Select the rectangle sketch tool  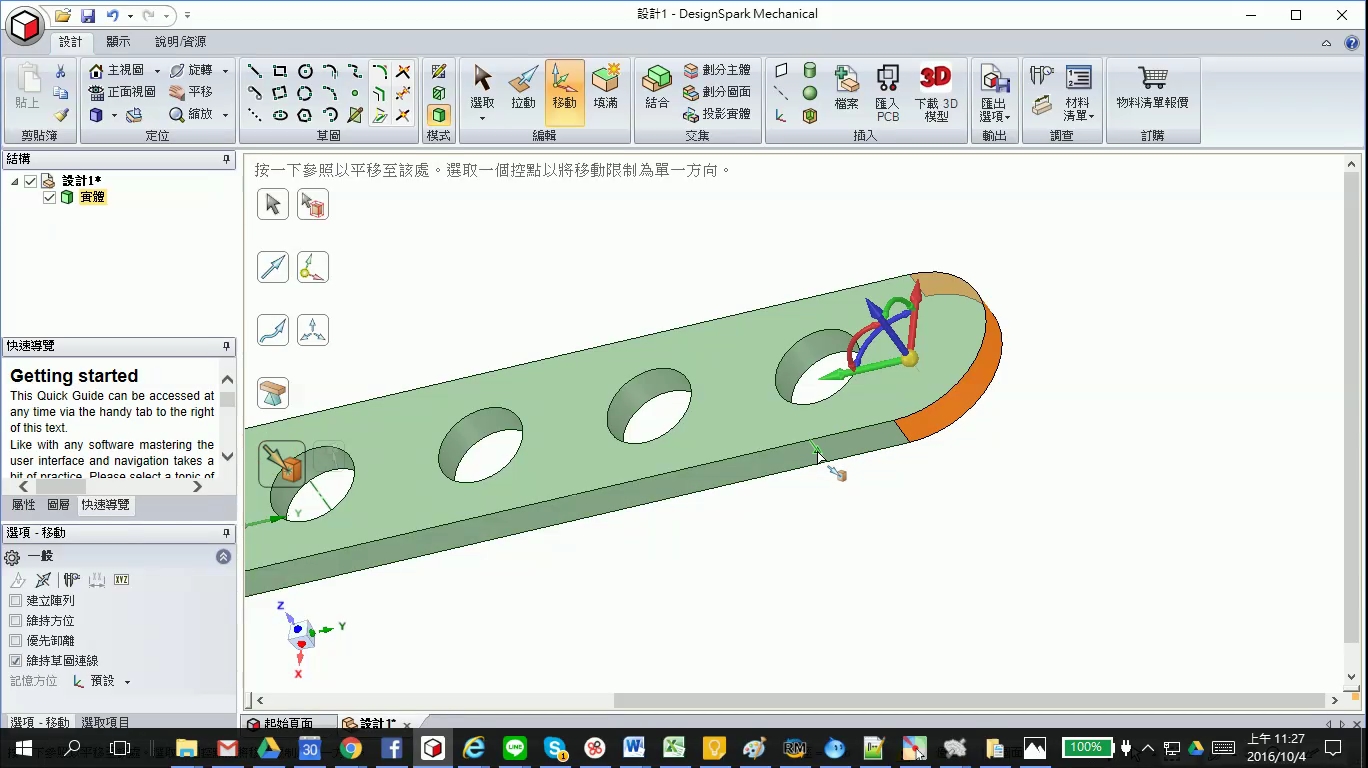(280, 71)
